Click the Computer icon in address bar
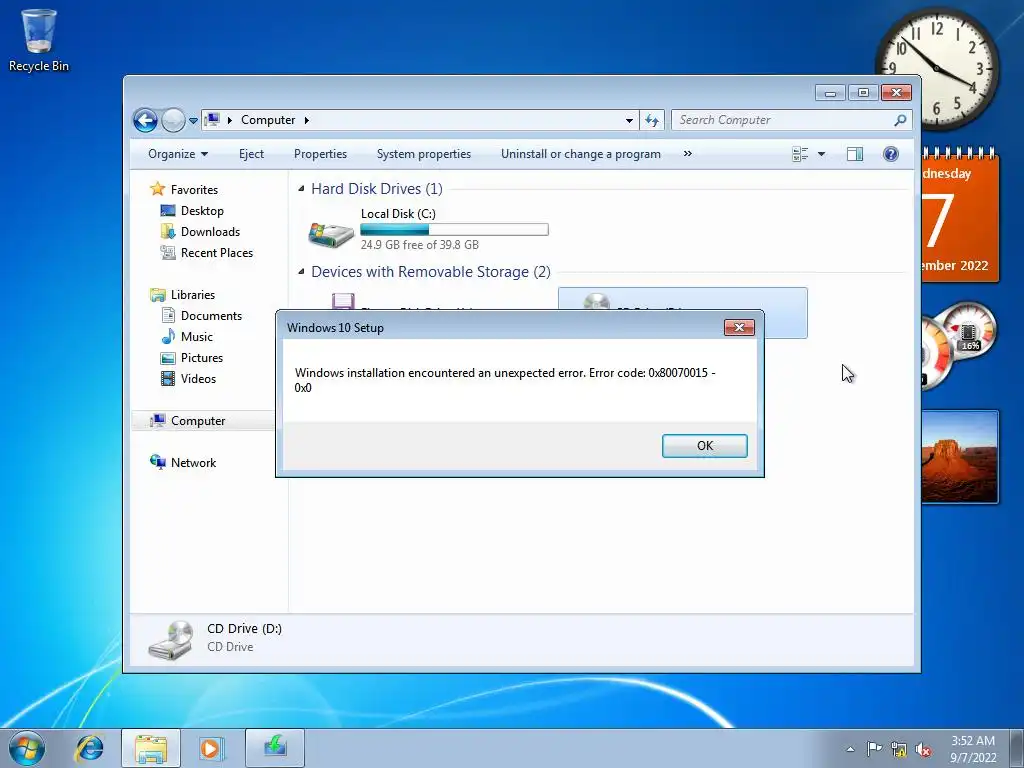The image size is (1024, 768). (x=212, y=120)
